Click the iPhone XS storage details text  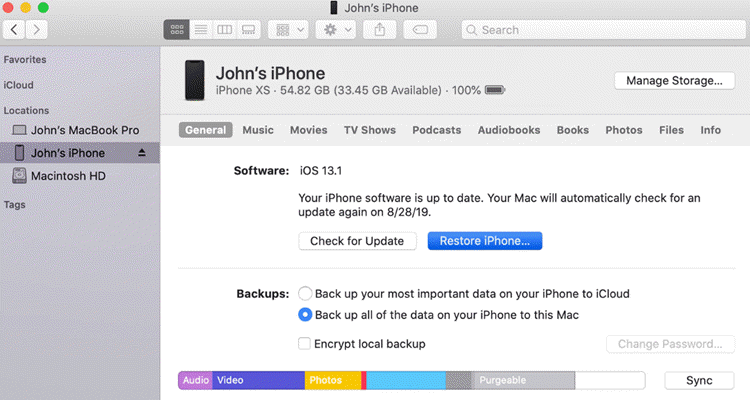(x=348, y=90)
